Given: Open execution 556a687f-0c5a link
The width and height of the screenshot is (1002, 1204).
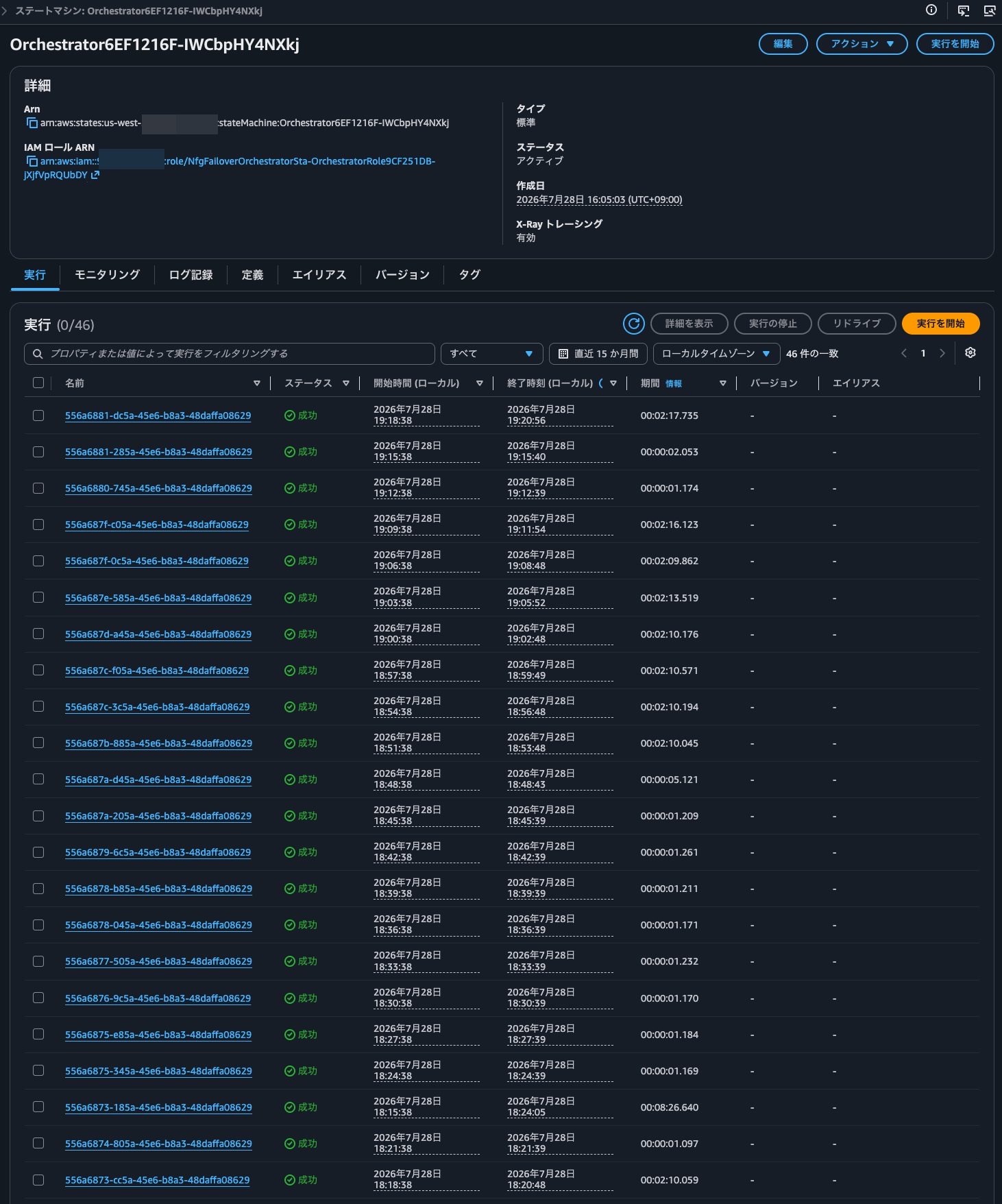Looking at the screenshot, I should pos(157,561).
